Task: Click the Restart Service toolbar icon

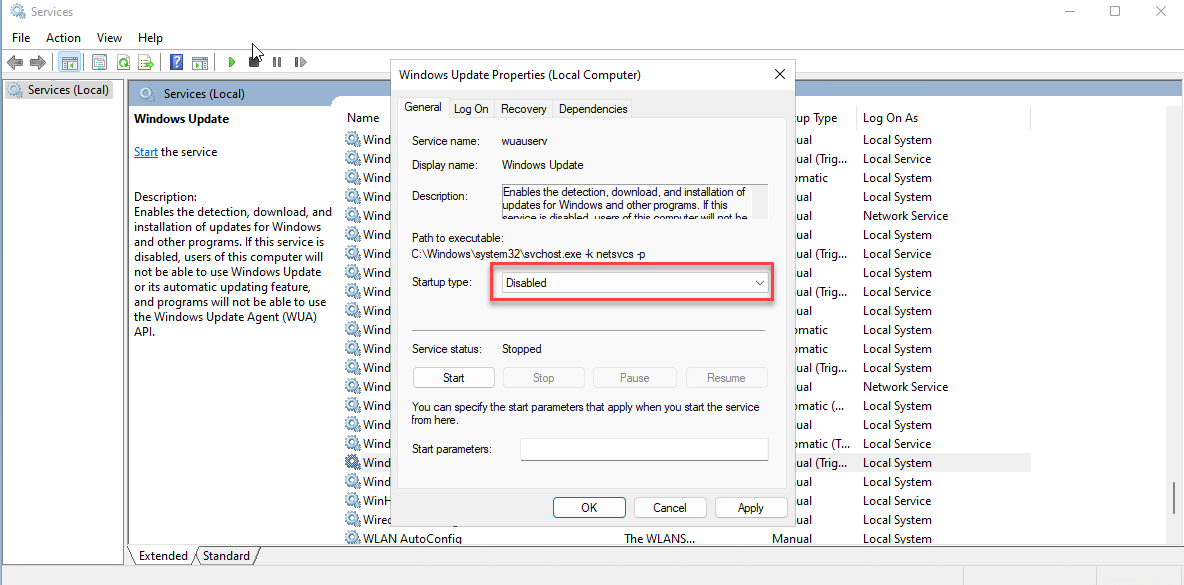Action: (x=301, y=62)
